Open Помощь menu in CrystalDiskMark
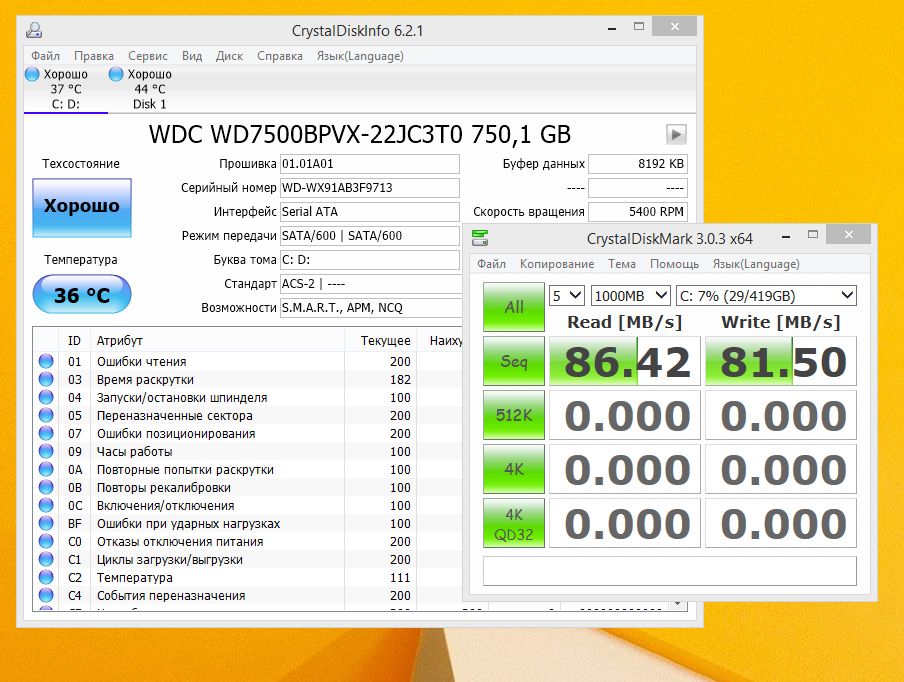 (x=674, y=264)
